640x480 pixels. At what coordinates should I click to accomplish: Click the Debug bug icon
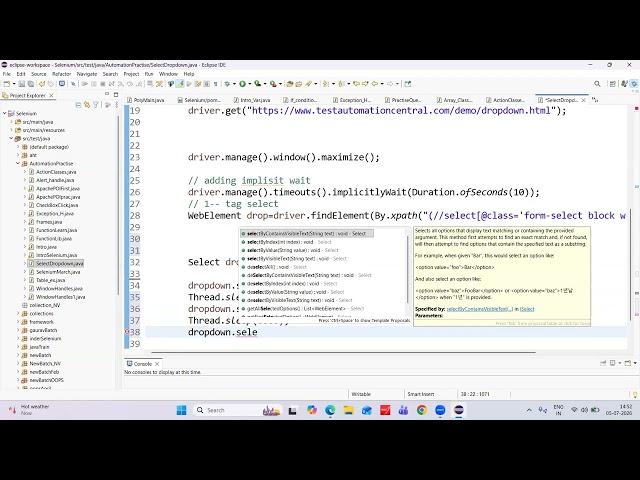point(227,84)
